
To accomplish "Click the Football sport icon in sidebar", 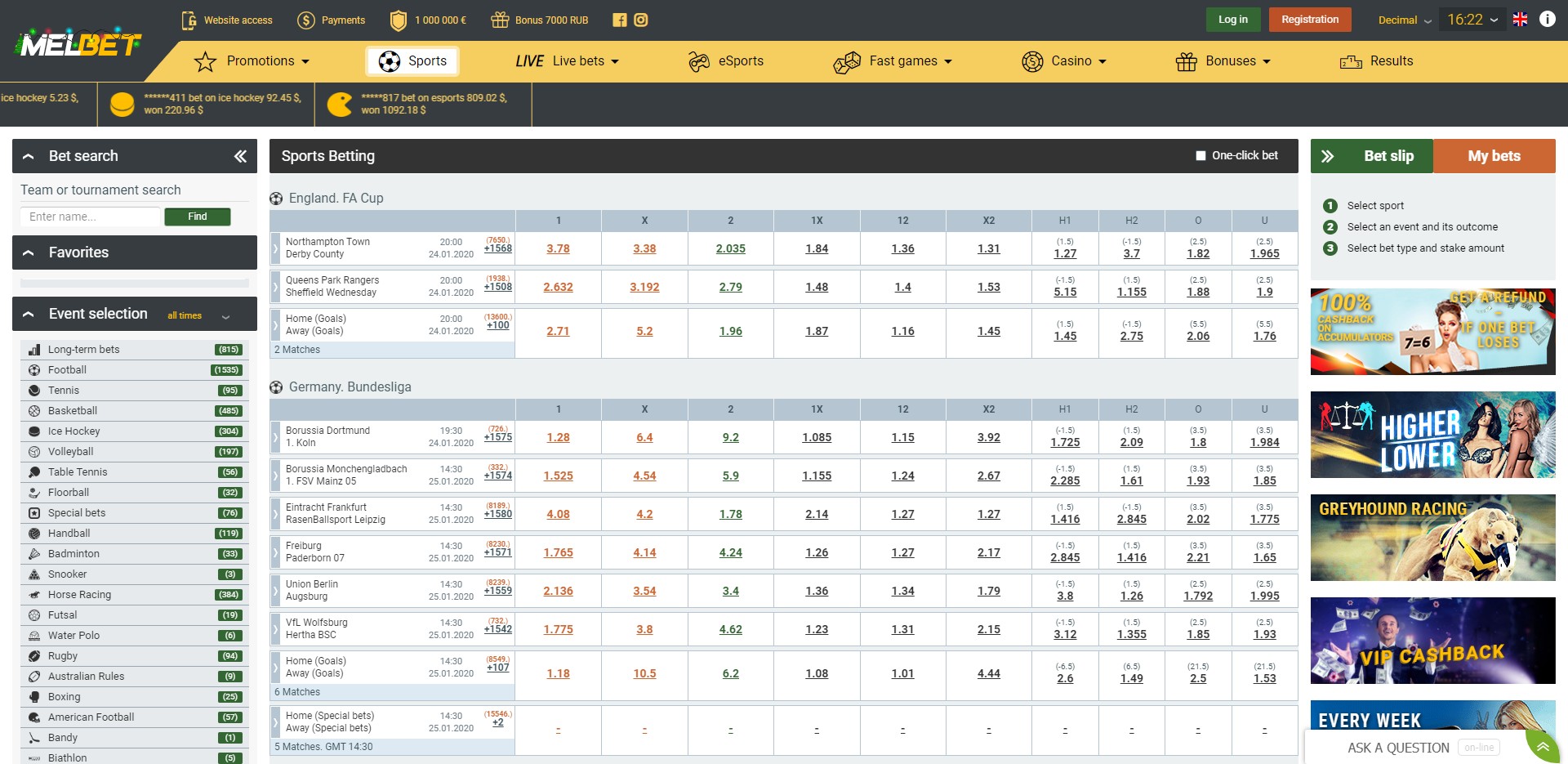I will click(x=34, y=370).
